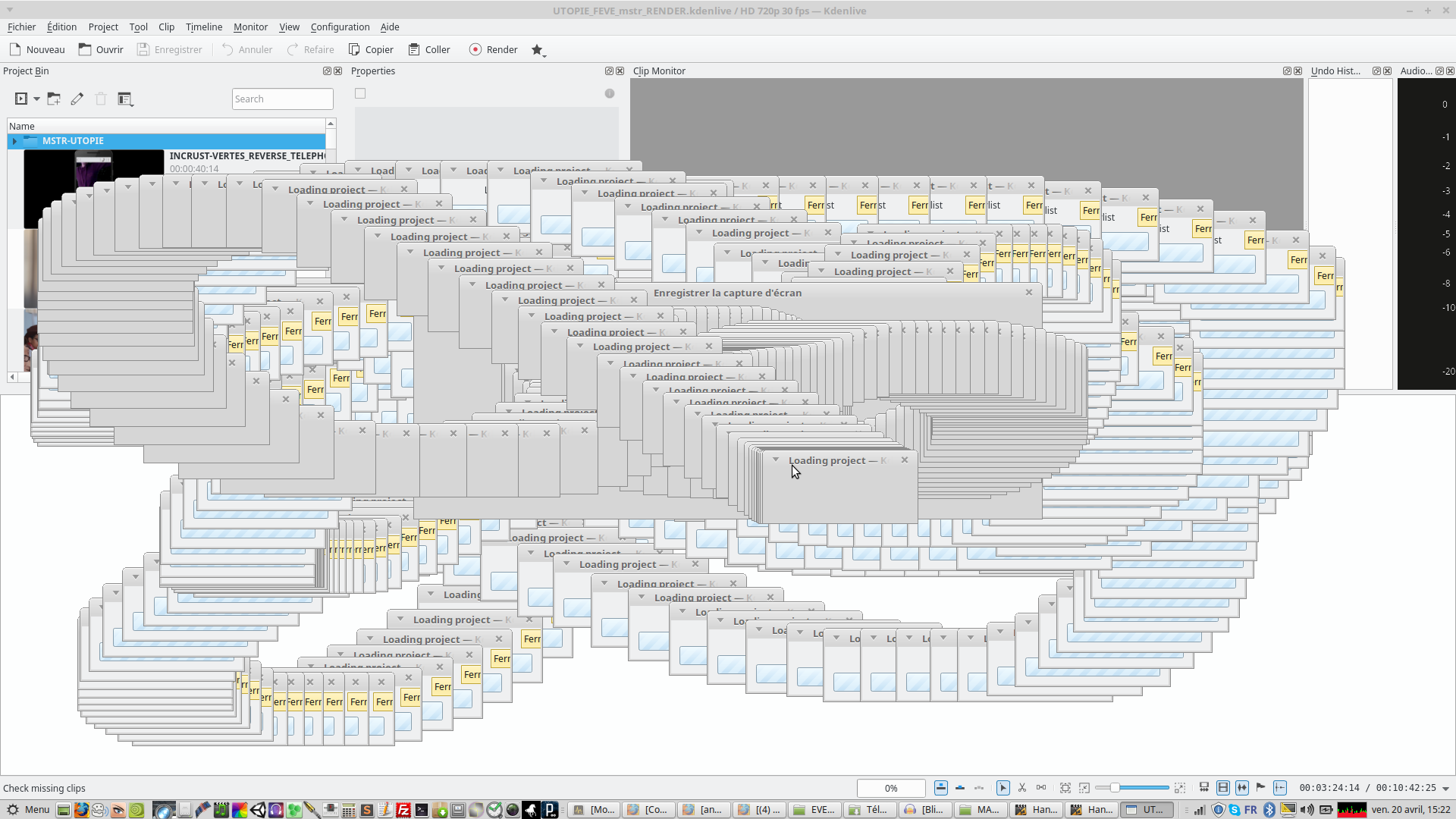Click the Coller toolbar button
This screenshot has height=819, width=1456.
(x=429, y=49)
